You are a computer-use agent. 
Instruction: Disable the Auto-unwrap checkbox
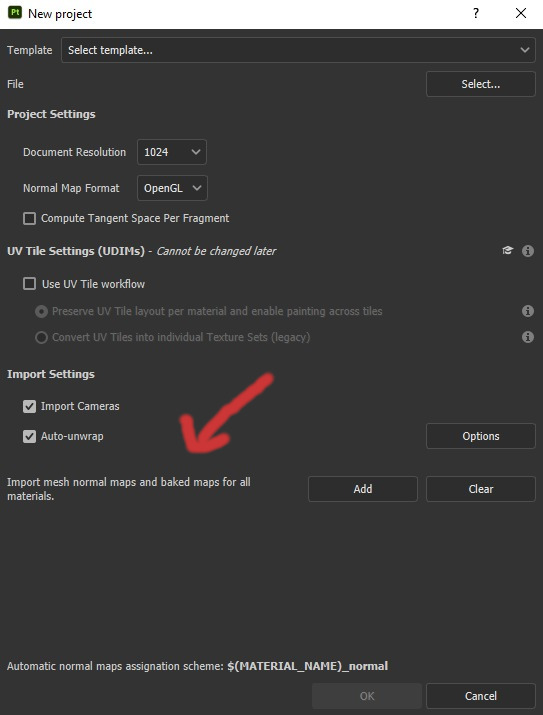coord(30,436)
